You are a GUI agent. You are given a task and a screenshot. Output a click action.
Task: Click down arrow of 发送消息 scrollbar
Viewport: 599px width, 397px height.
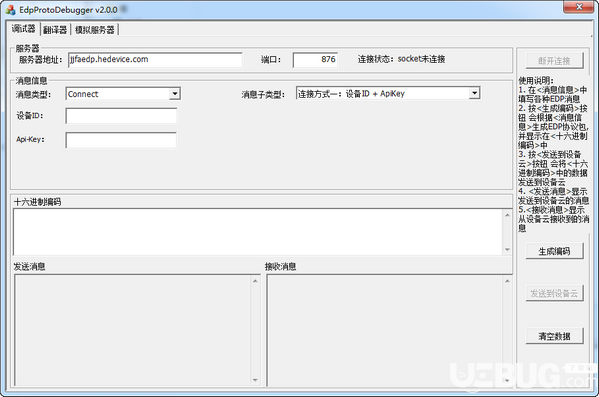coord(255,380)
